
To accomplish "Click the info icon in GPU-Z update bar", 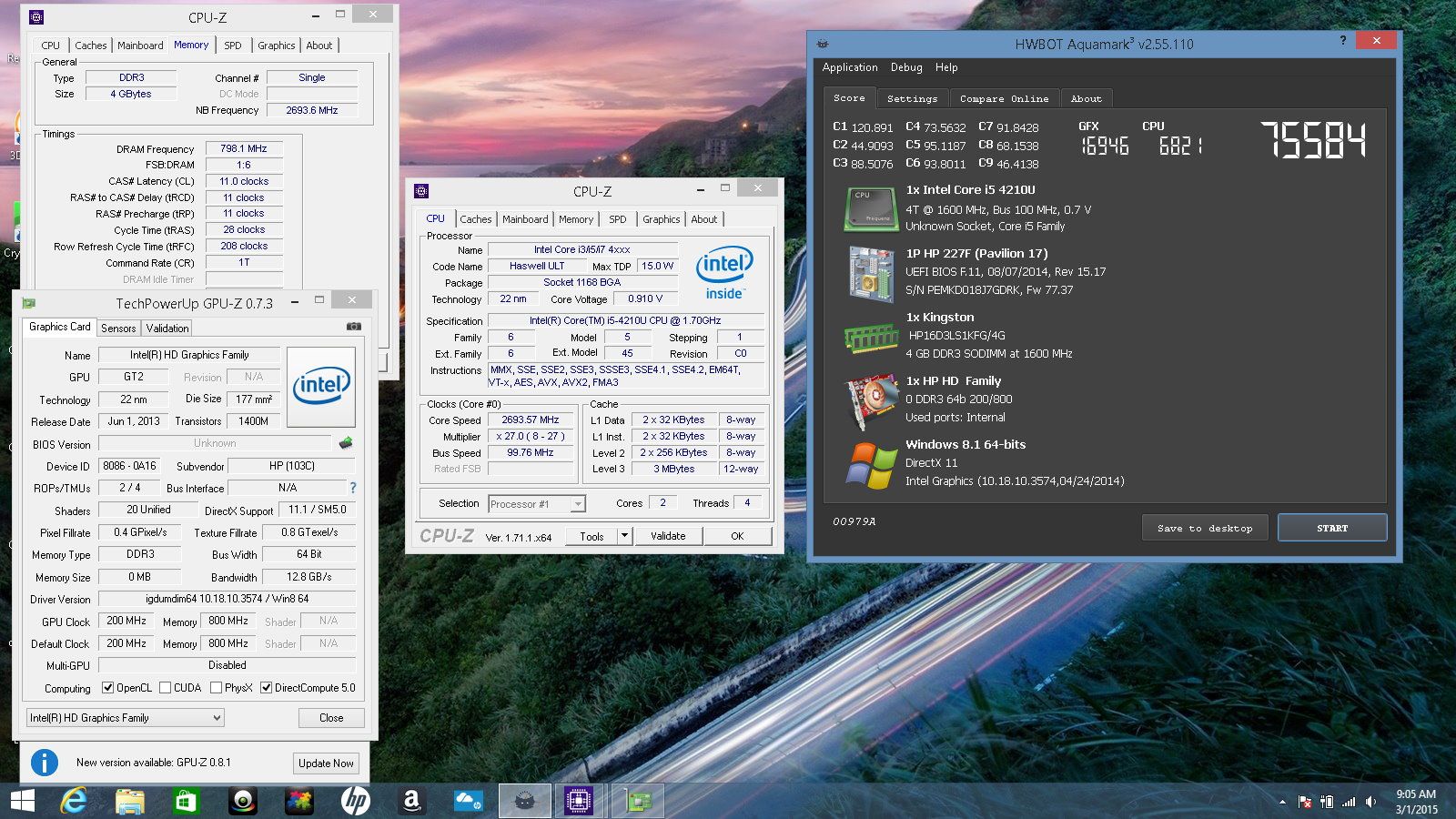I will (45, 763).
